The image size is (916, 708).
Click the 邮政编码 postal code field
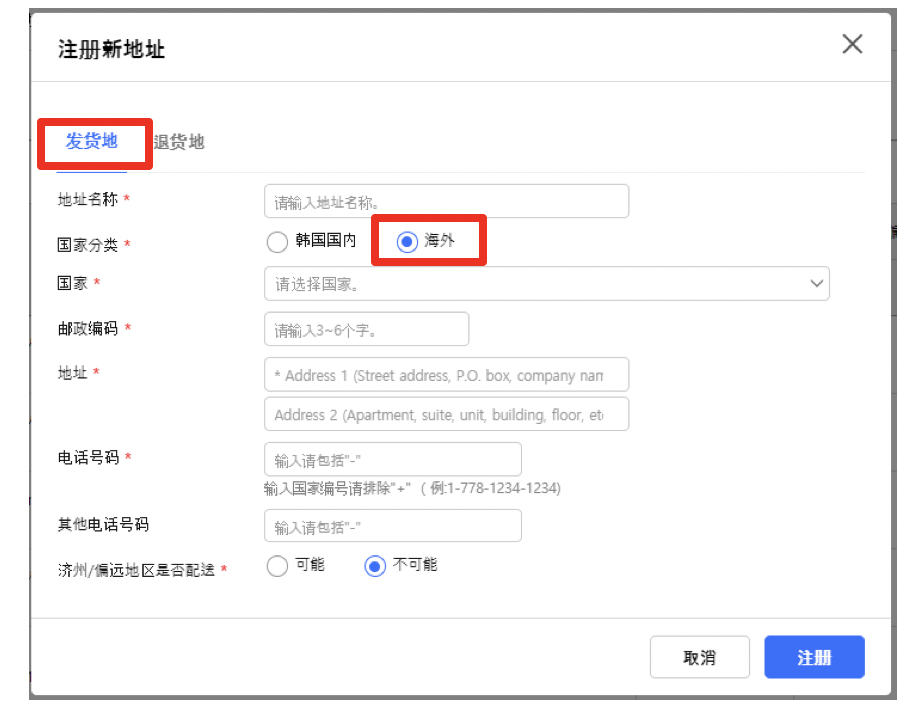pyautogui.click(x=367, y=329)
